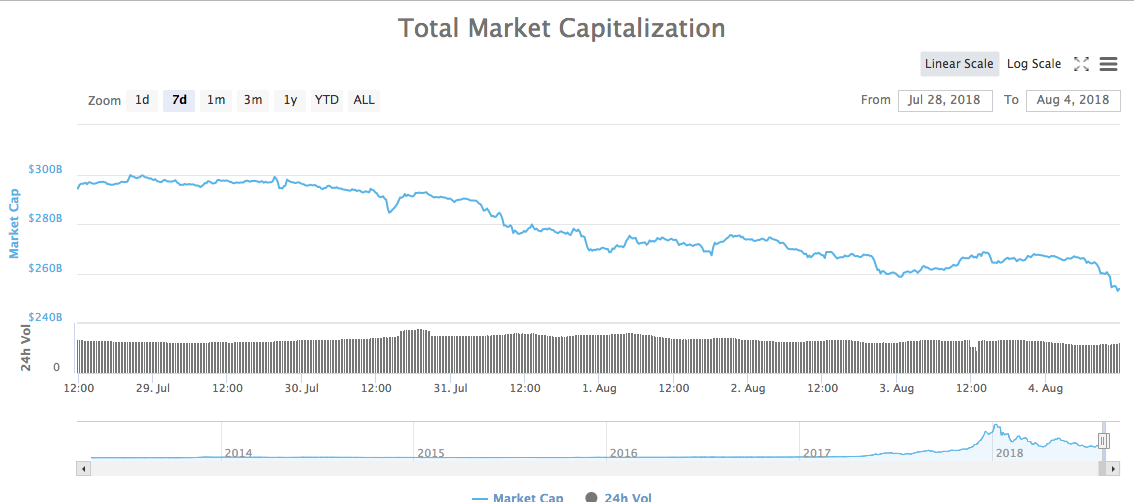Screen dimensions: 1134x502
Task: Click the 2018 peak in navigator
Action: click(996, 428)
